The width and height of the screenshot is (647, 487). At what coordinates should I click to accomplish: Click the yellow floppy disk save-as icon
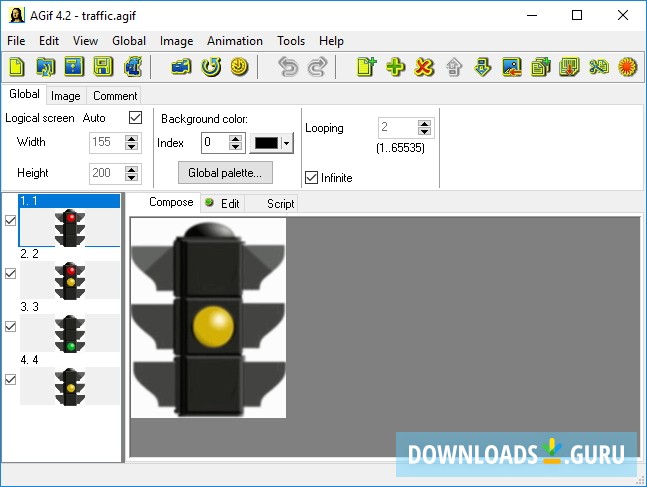103,67
